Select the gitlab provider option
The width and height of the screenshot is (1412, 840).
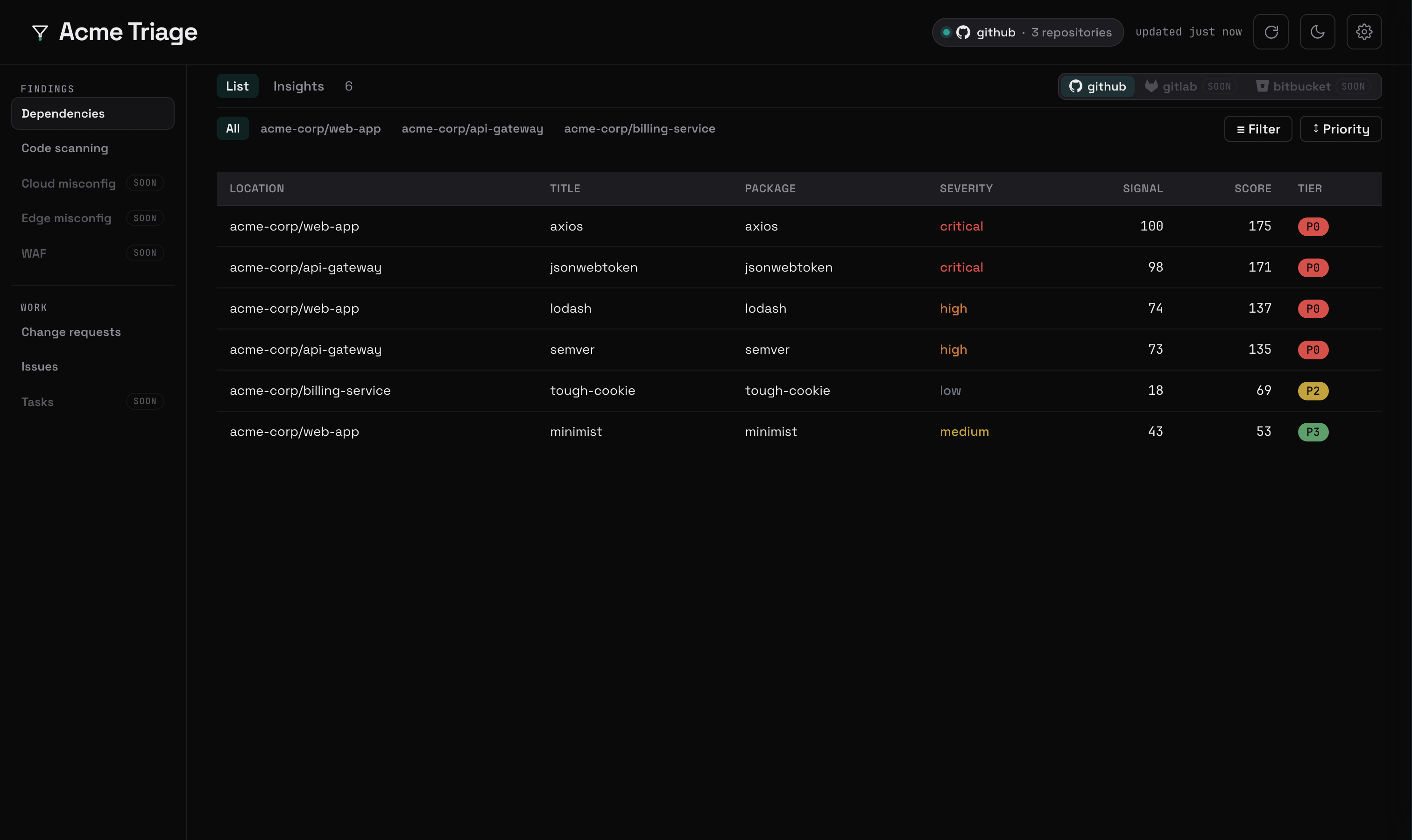click(1191, 86)
